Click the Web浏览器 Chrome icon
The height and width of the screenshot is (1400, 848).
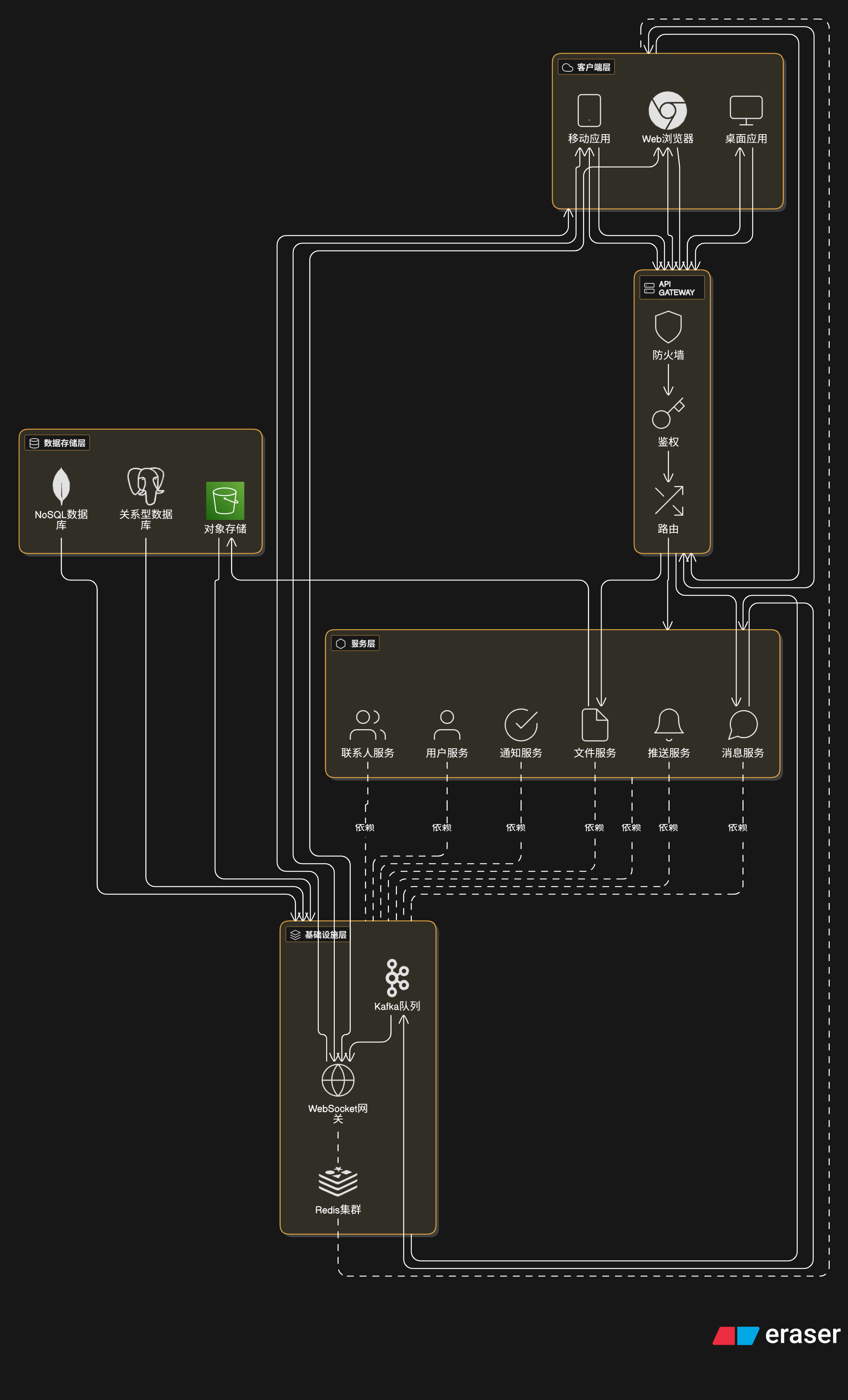(x=667, y=110)
